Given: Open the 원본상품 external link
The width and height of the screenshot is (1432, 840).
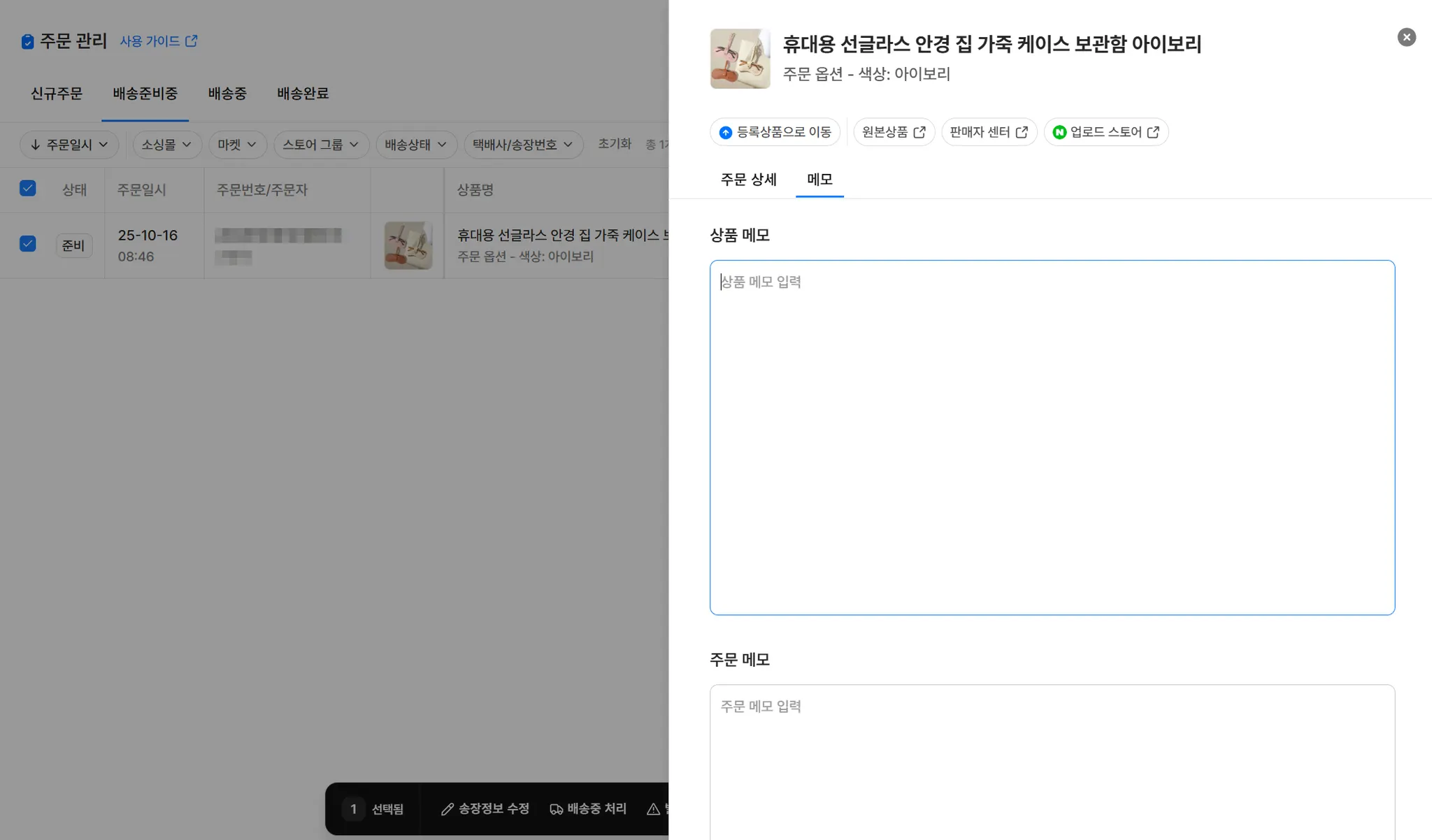Looking at the screenshot, I should (893, 132).
